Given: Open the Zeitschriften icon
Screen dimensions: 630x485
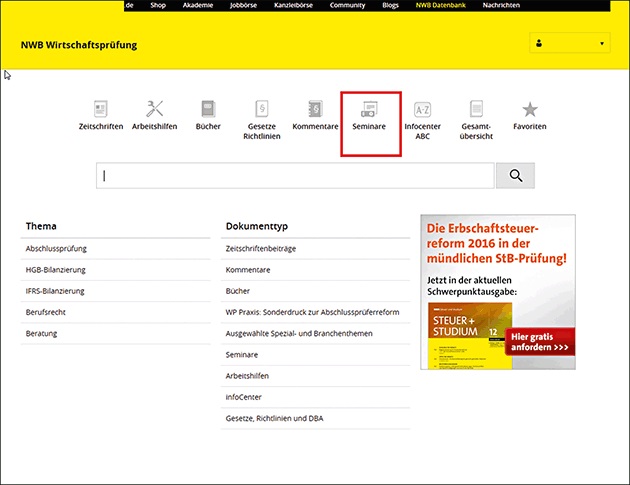Looking at the screenshot, I should pyautogui.click(x=100, y=109).
